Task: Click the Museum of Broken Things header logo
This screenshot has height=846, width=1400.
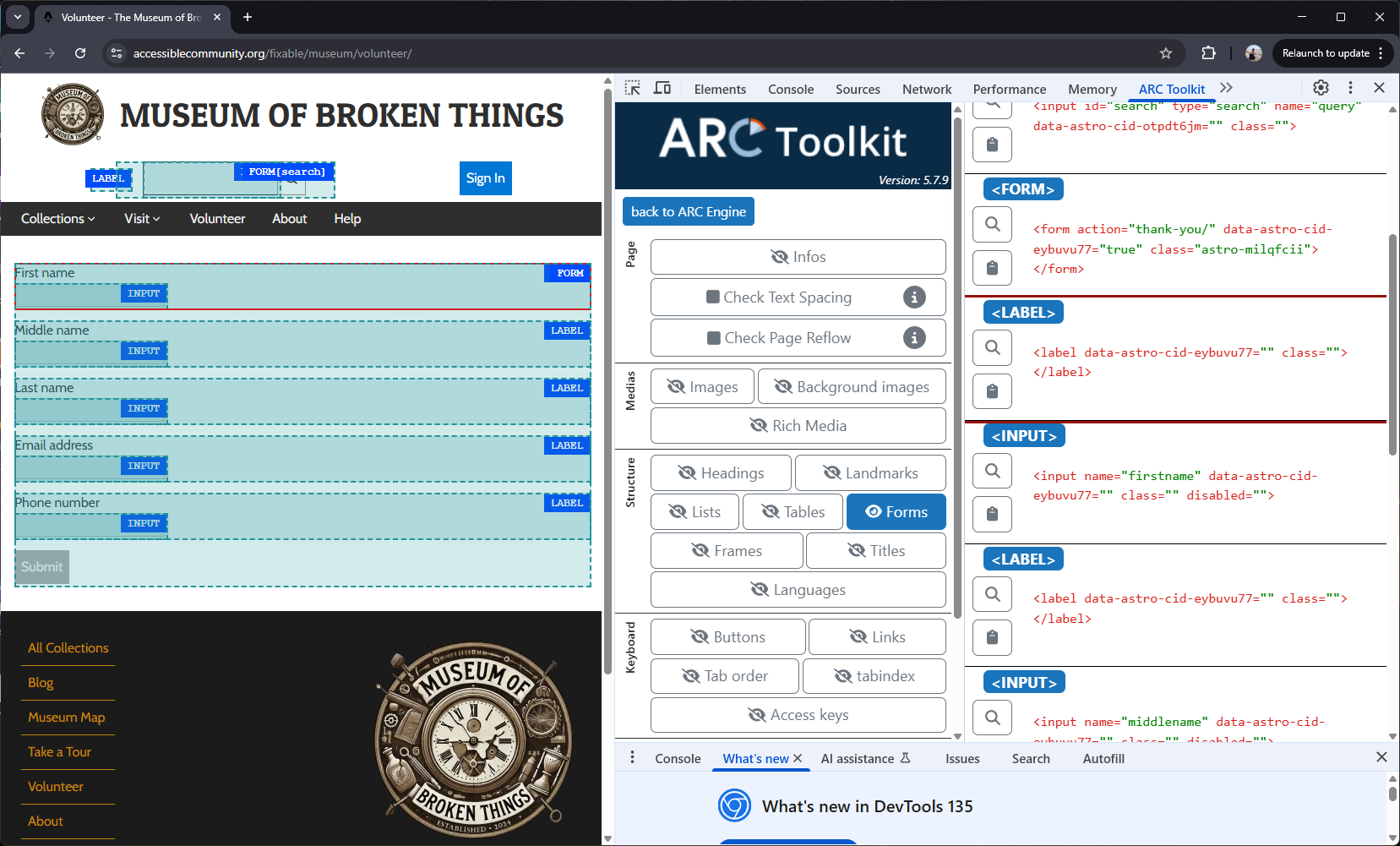Action: coord(74,114)
